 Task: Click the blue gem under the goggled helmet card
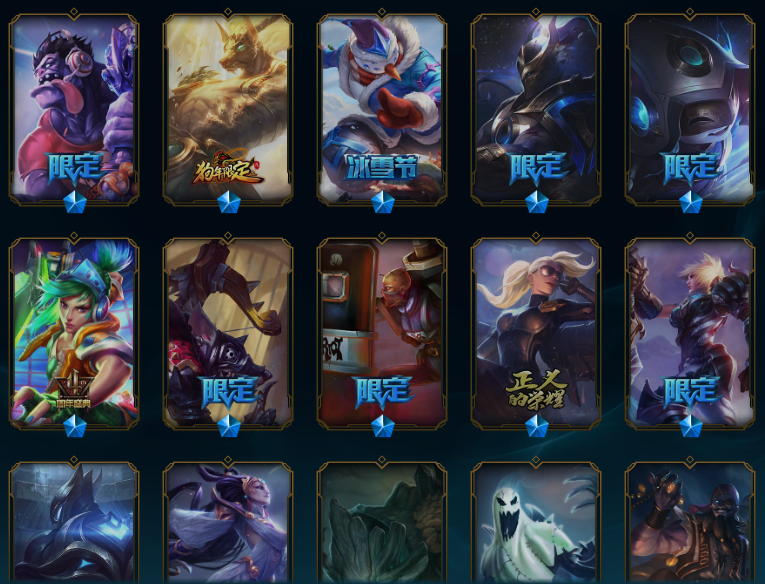pos(691,202)
